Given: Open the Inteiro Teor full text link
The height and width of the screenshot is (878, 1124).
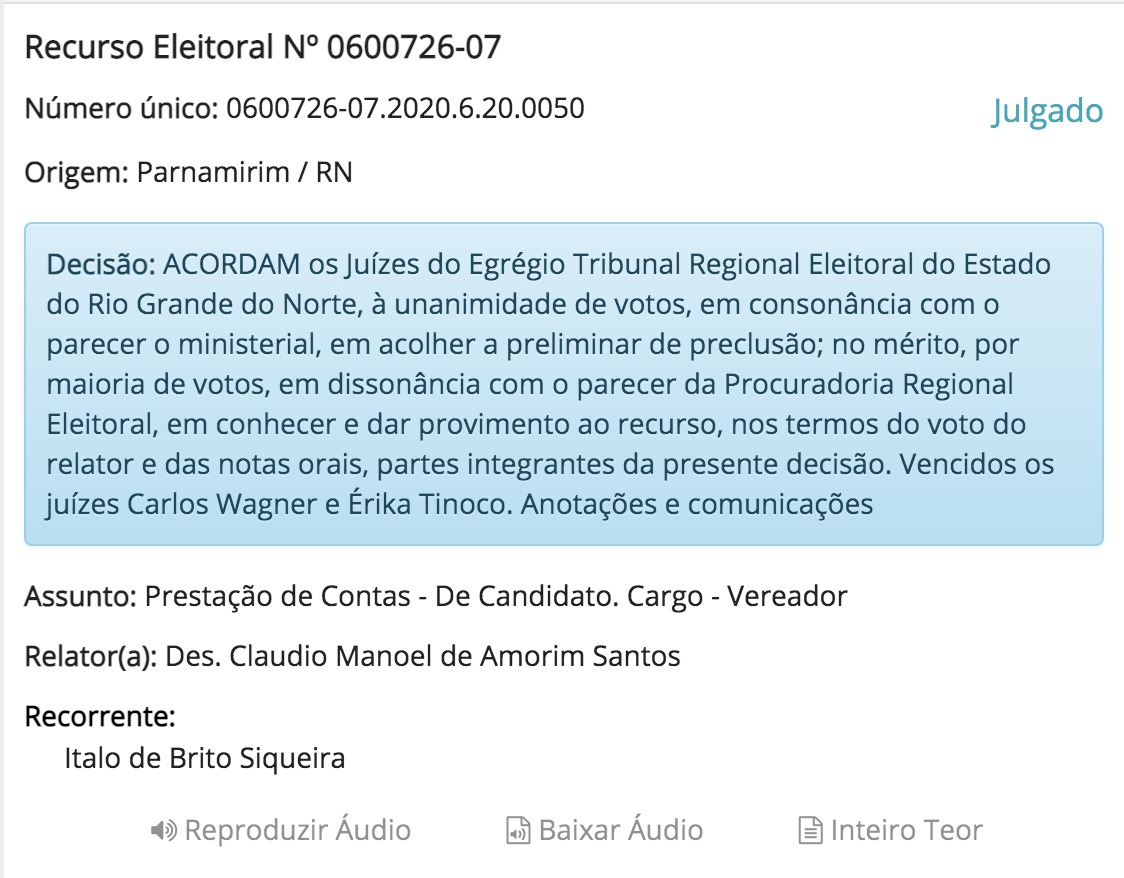Looking at the screenshot, I should coord(906,830).
